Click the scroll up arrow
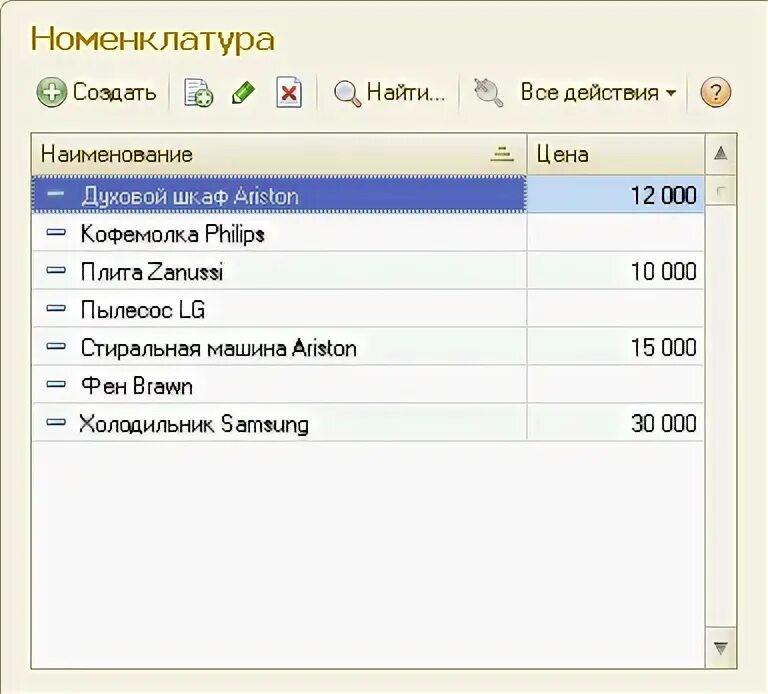This screenshot has height=694, width=768. [720, 154]
